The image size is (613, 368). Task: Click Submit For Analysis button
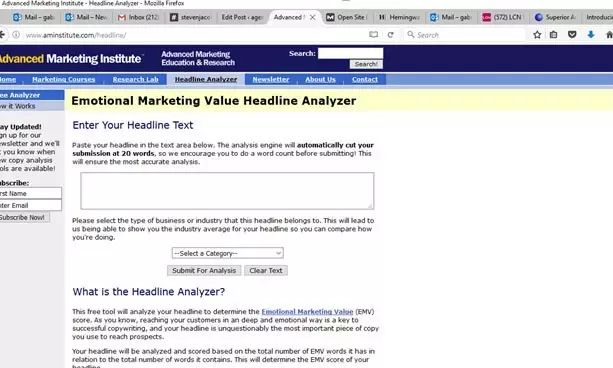click(204, 271)
